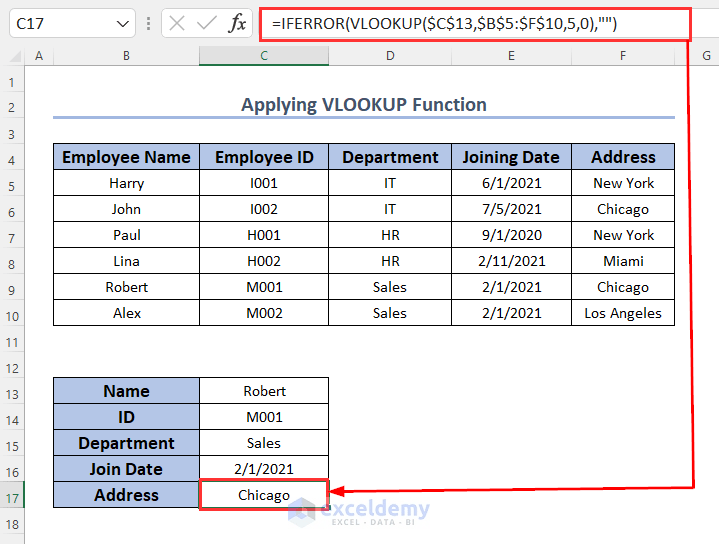Image resolution: width=719 pixels, height=544 pixels.
Task: Select the joining date '9/1/2020'
Action: (x=511, y=235)
